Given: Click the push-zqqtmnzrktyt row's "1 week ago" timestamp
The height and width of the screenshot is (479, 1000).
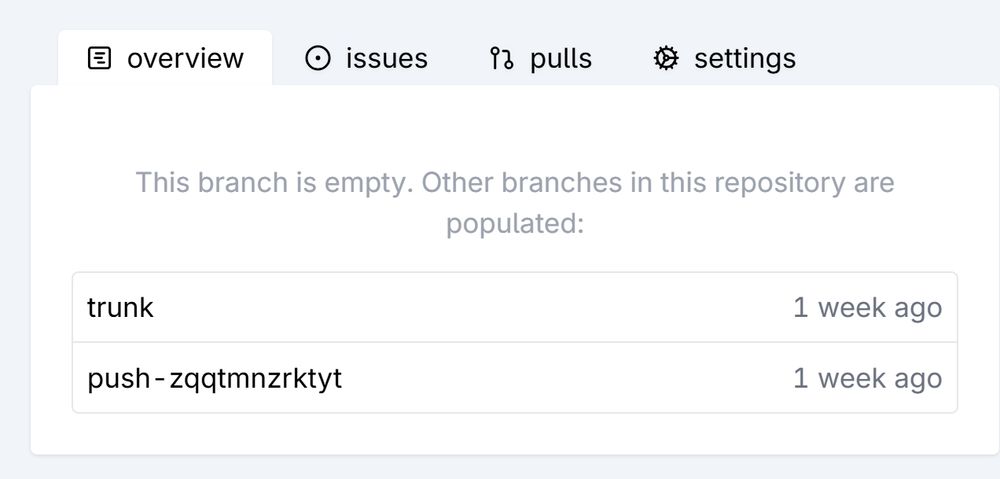Looking at the screenshot, I should (867, 378).
